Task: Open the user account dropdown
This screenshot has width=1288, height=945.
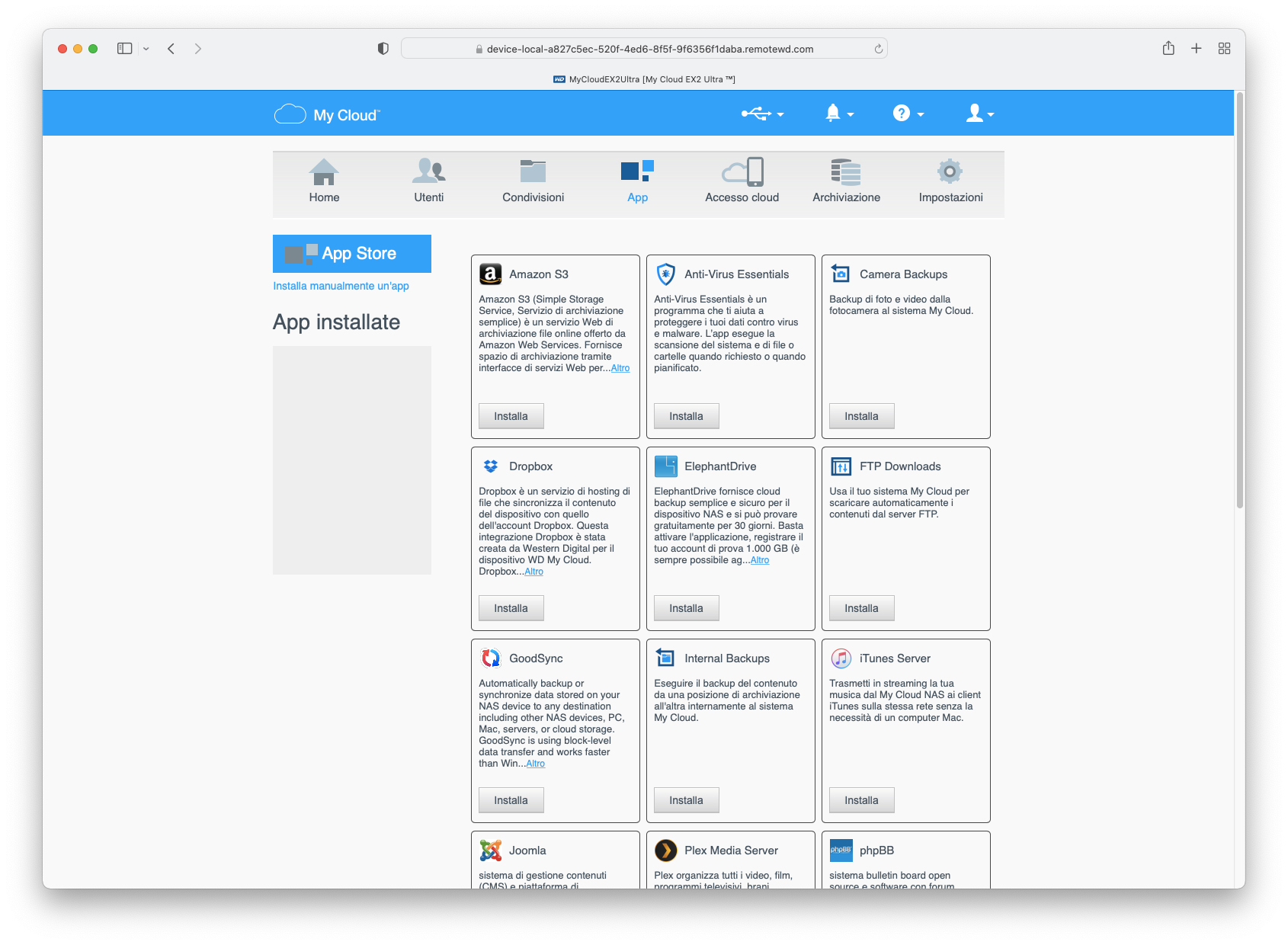Action: 980,114
